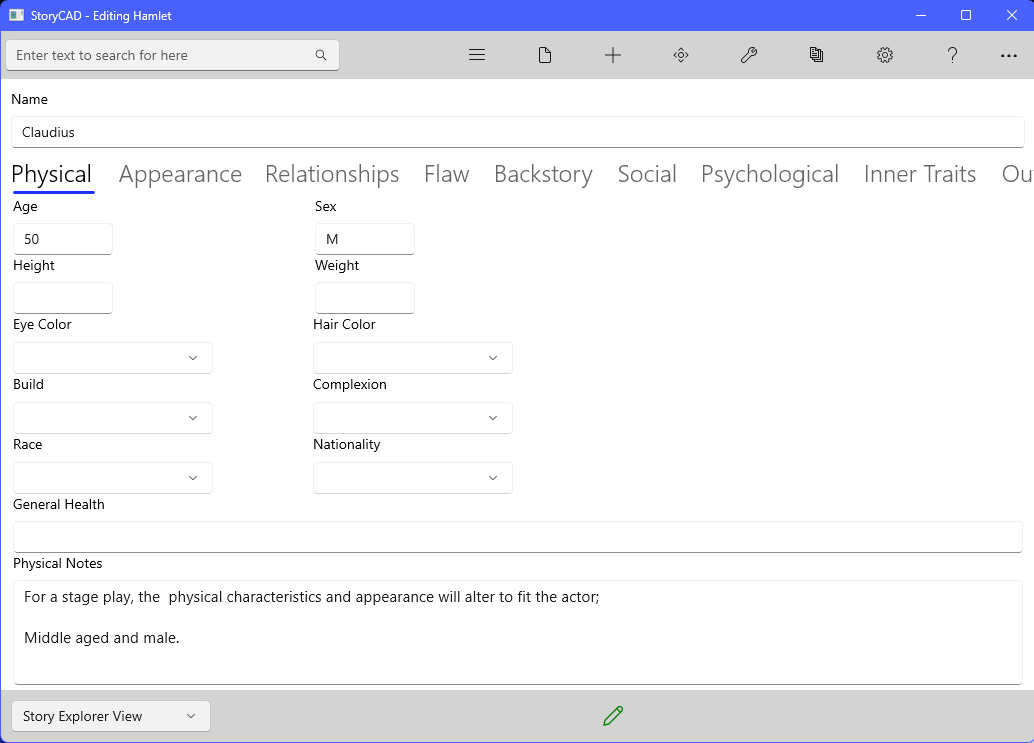Switch to the Appearance tab

click(180, 175)
